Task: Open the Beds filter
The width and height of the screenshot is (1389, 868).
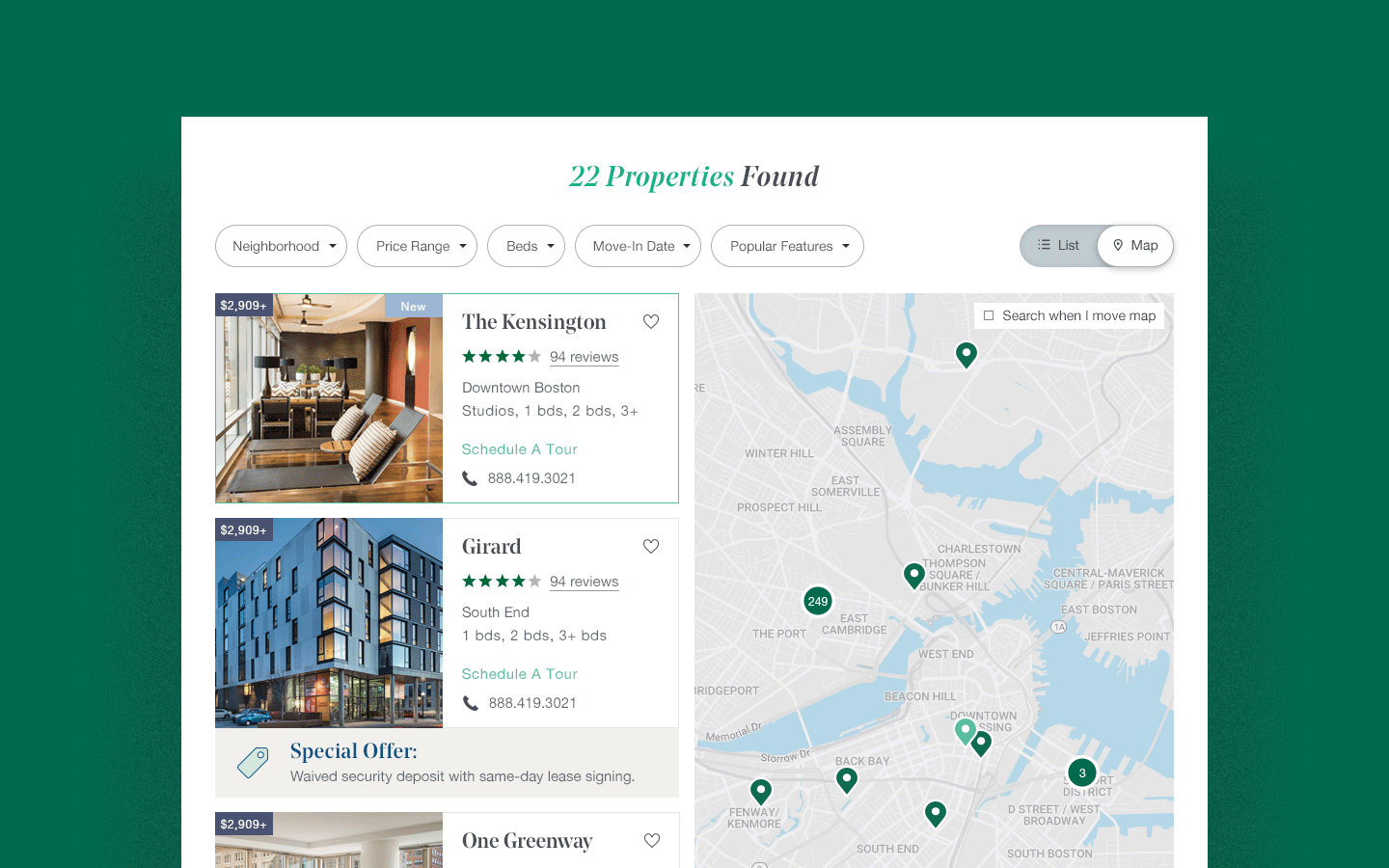Action: [x=526, y=246]
